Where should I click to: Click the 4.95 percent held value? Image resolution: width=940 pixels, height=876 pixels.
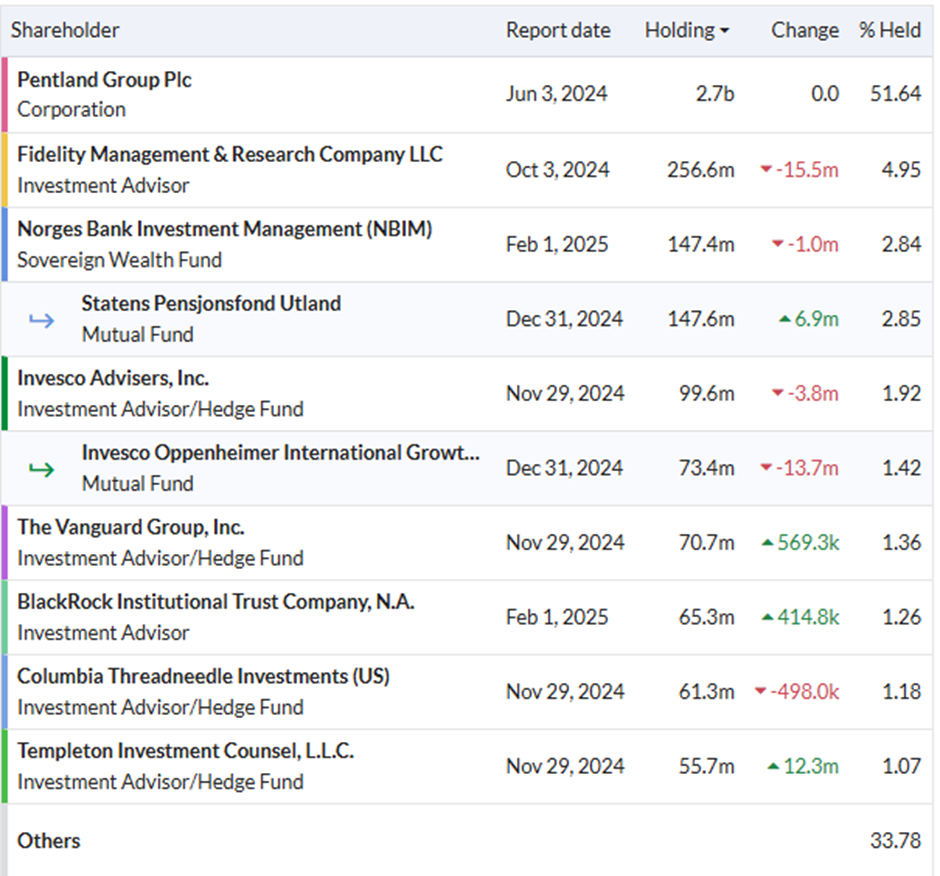pyautogui.click(x=901, y=170)
